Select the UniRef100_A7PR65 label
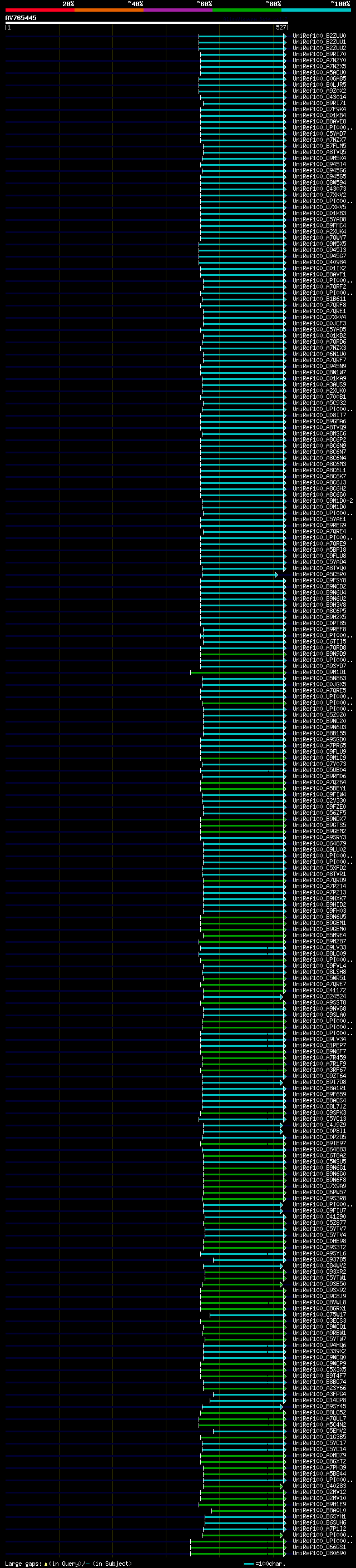 (x=319, y=745)
